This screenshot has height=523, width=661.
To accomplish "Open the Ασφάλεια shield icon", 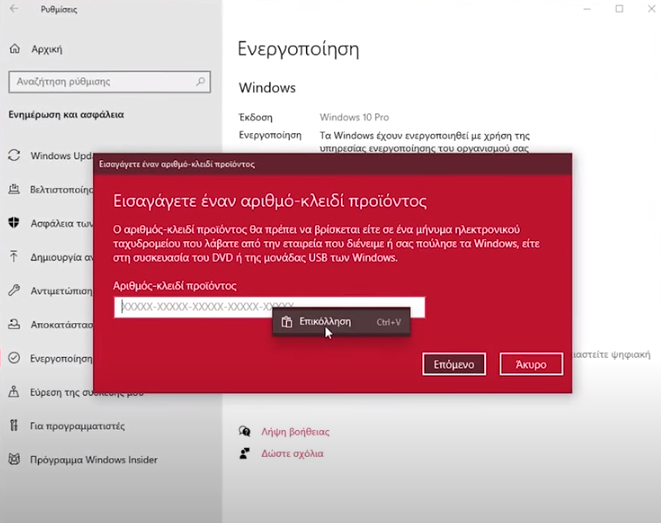I will pos(14,223).
